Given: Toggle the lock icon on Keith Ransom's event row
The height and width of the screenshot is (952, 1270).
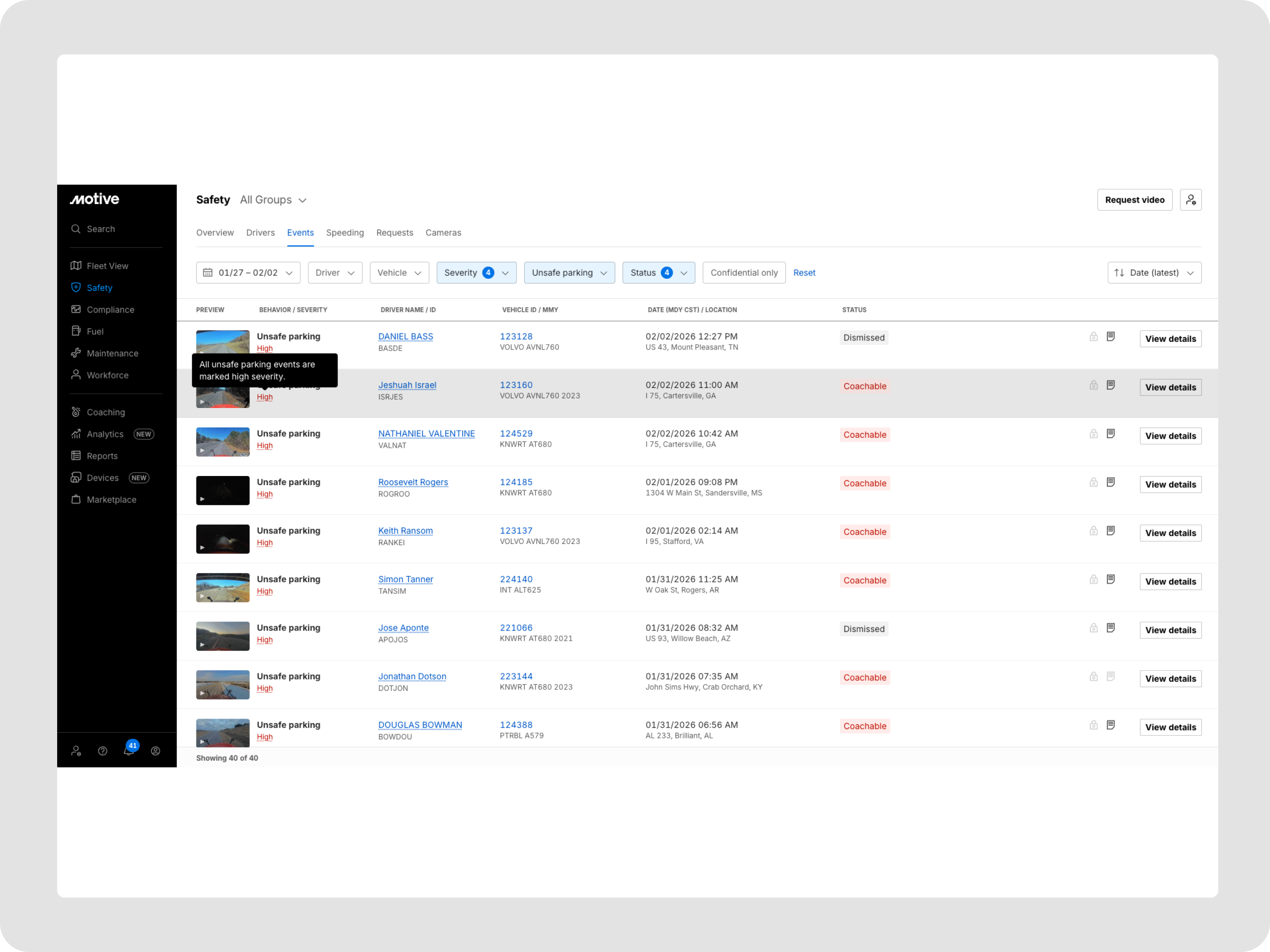Looking at the screenshot, I should point(1093,531).
